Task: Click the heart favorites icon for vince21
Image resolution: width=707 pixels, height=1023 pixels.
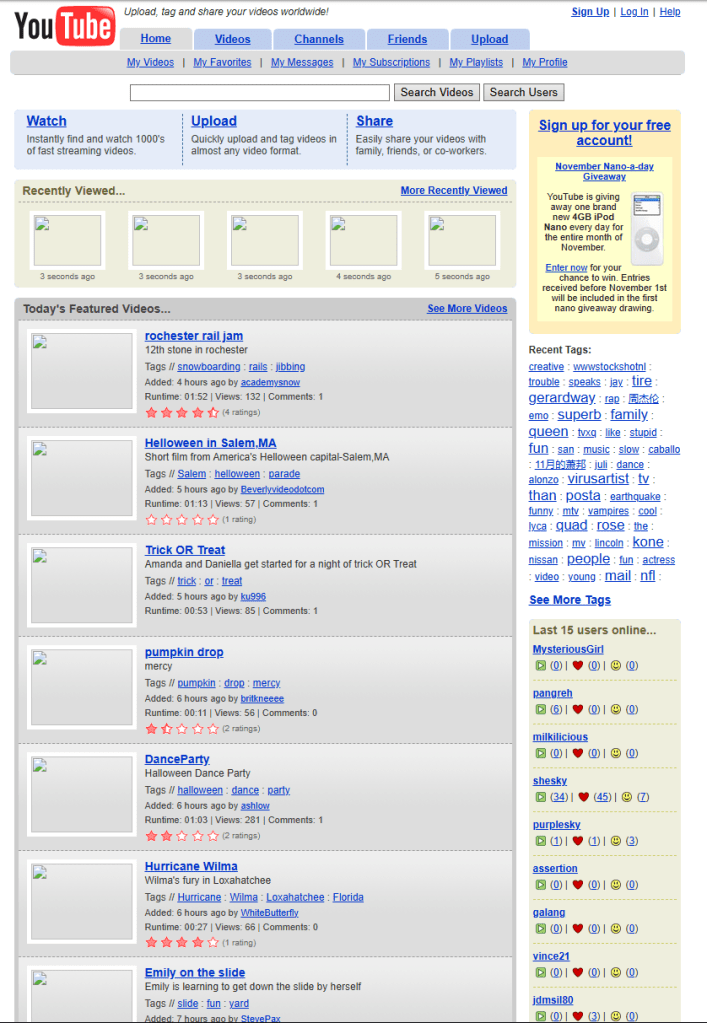Action: [x=577, y=972]
